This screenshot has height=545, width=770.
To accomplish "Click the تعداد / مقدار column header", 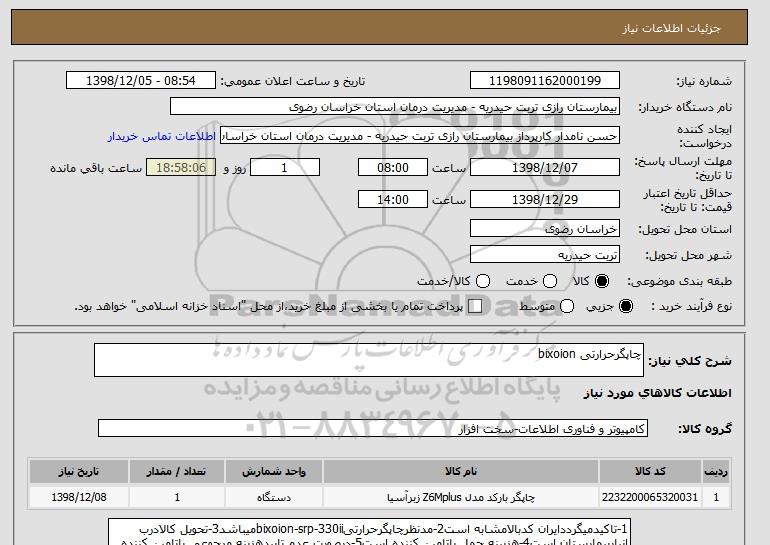I will pyautogui.click(x=177, y=471).
